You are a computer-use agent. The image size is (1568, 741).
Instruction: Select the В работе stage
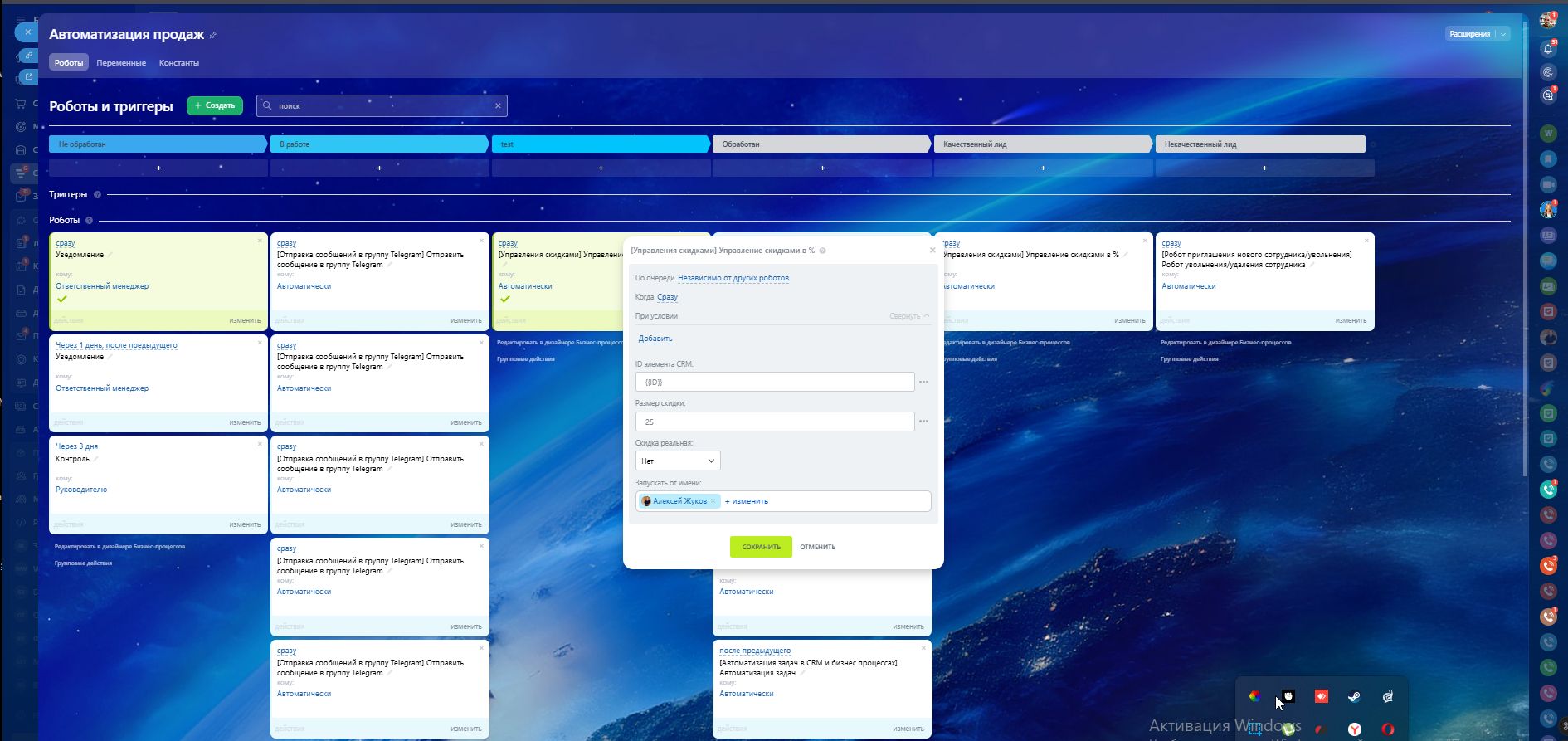pos(379,144)
